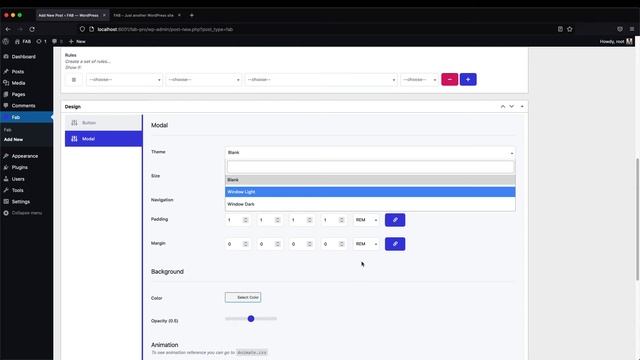The width and height of the screenshot is (640, 360).
Task: Click the Add New submenu link
Action: coord(13,139)
